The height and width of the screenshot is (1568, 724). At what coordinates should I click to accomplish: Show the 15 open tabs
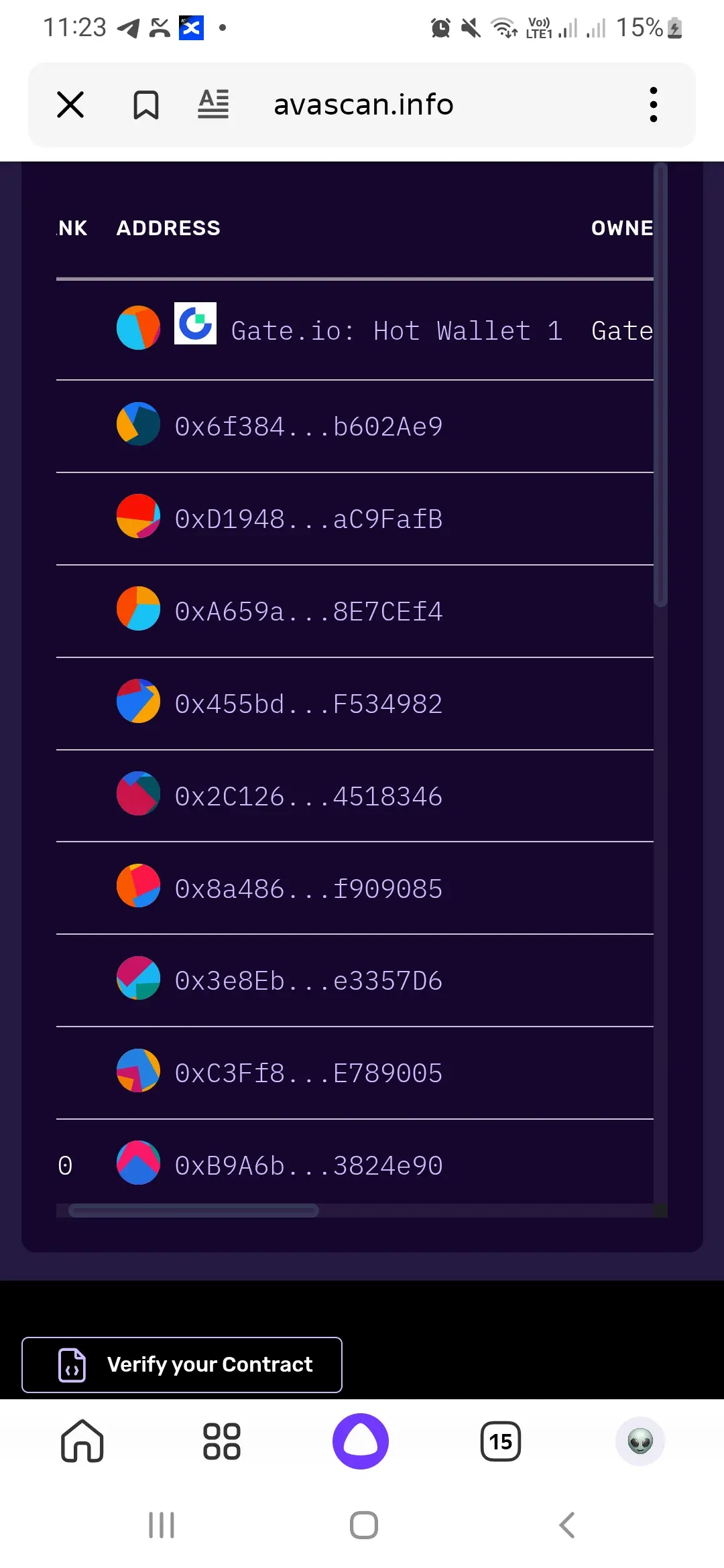[500, 1441]
